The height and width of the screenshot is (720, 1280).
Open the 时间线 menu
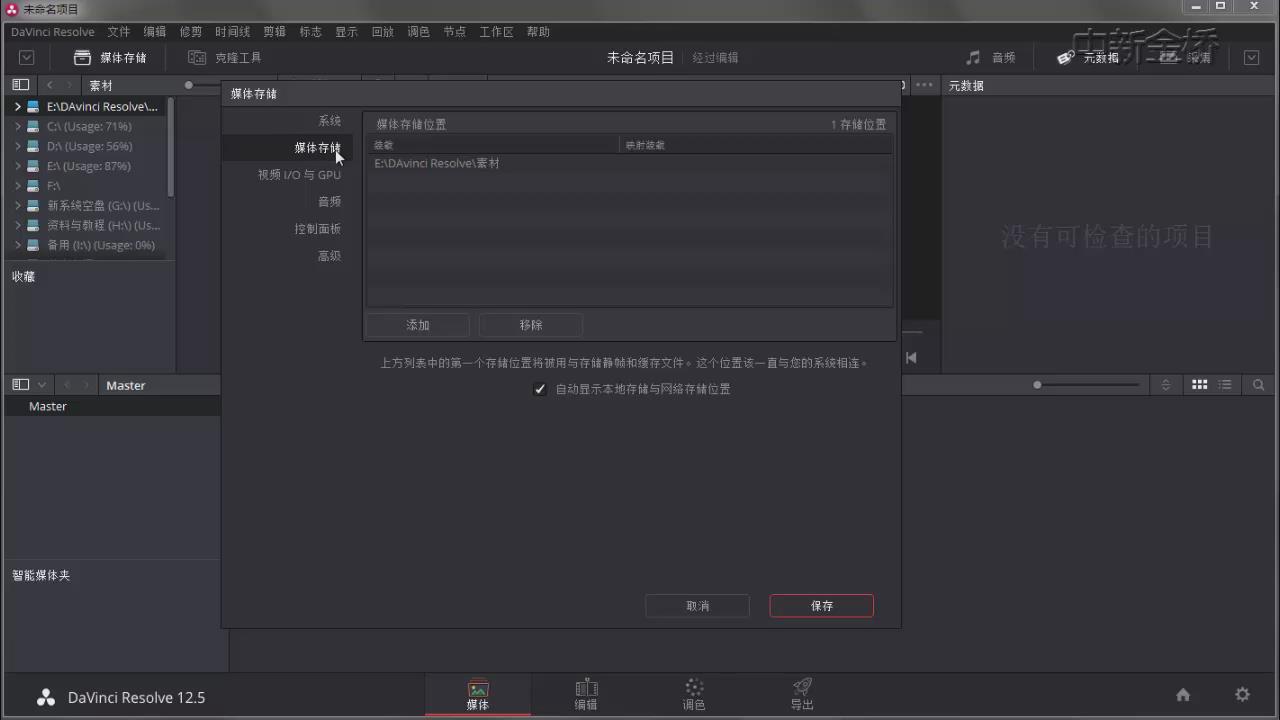[232, 32]
